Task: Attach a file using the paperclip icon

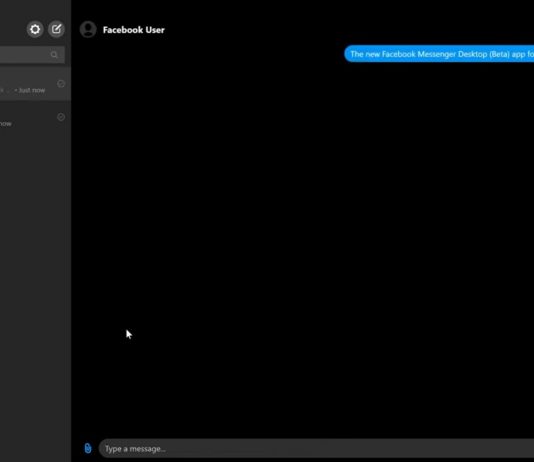Action: tap(88, 448)
